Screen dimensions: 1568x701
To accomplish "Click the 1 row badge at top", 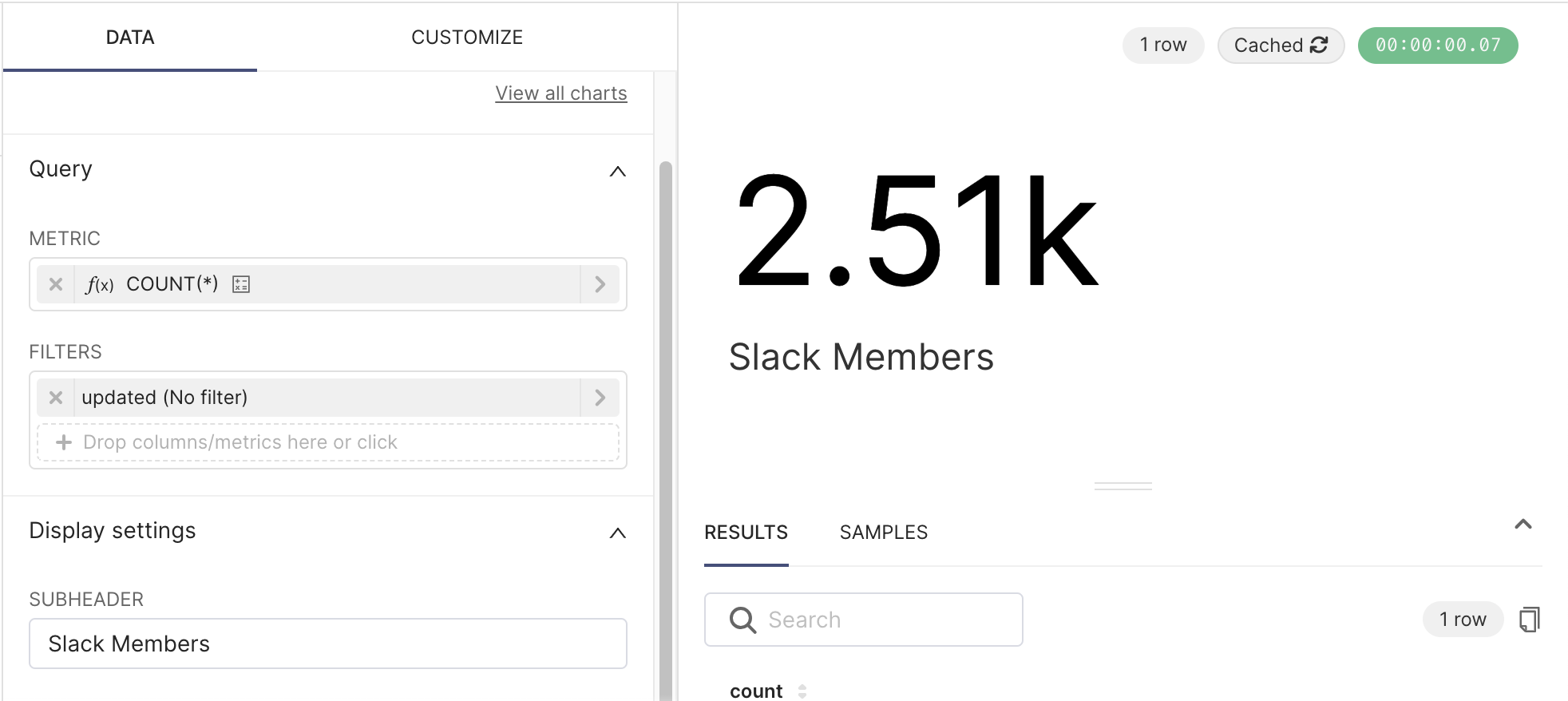I will click(1163, 46).
